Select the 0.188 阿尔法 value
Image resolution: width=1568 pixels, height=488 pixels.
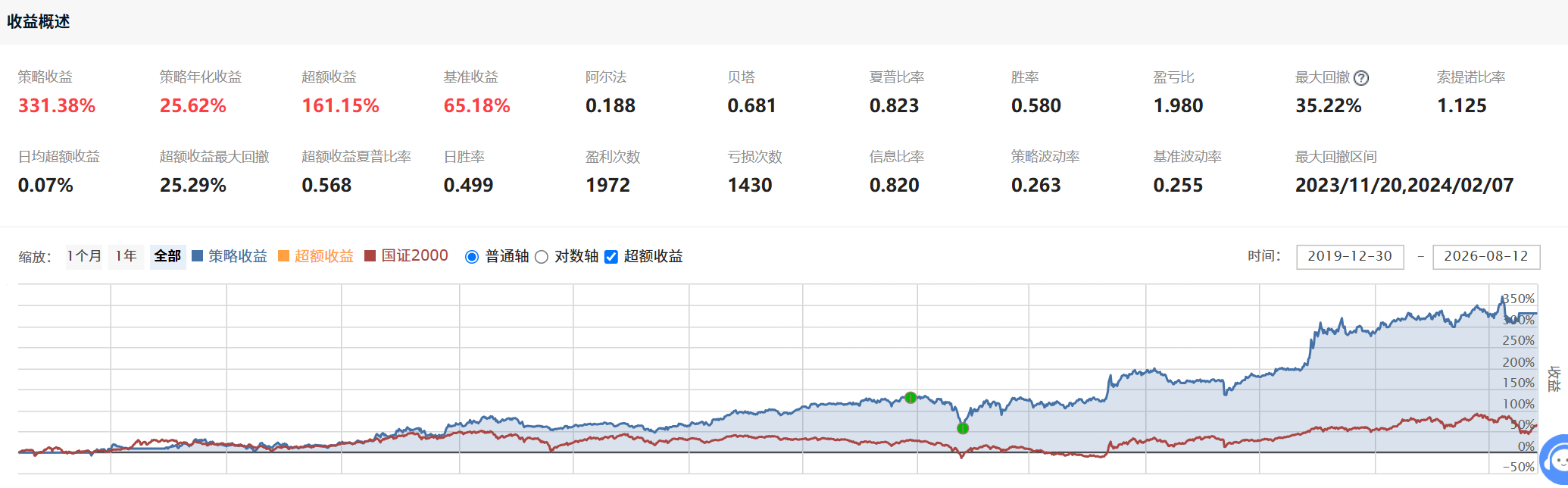pos(611,106)
